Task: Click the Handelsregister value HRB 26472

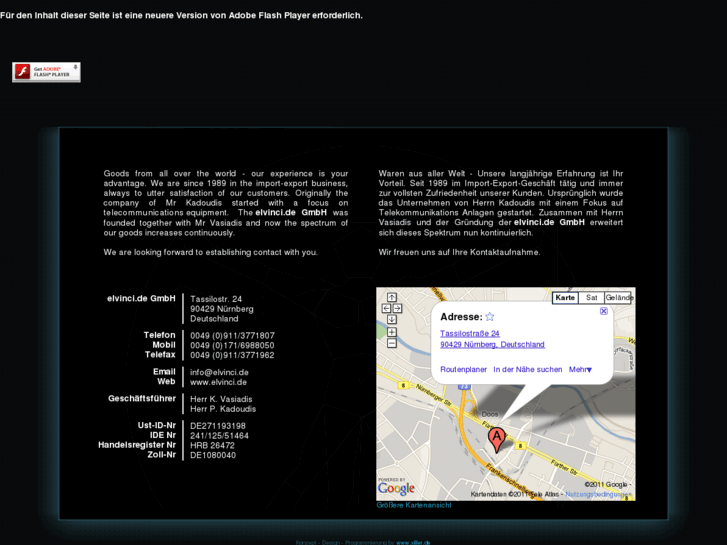Action: point(212,445)
